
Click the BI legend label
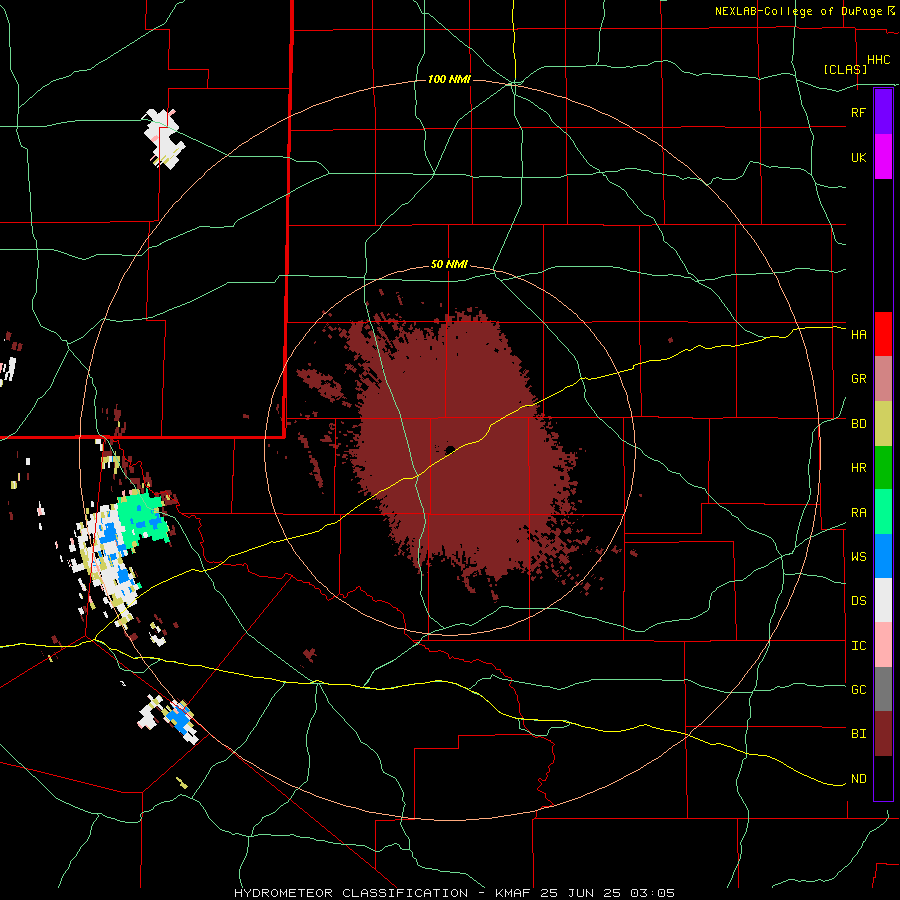[858, 734]
